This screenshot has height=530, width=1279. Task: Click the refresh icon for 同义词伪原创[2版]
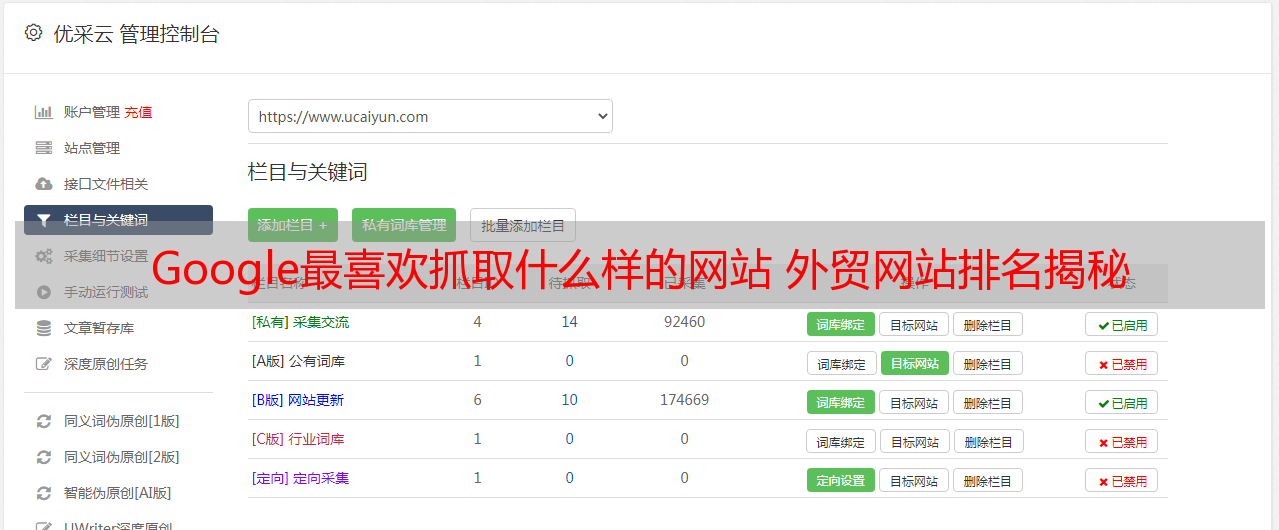coord(43,457)
